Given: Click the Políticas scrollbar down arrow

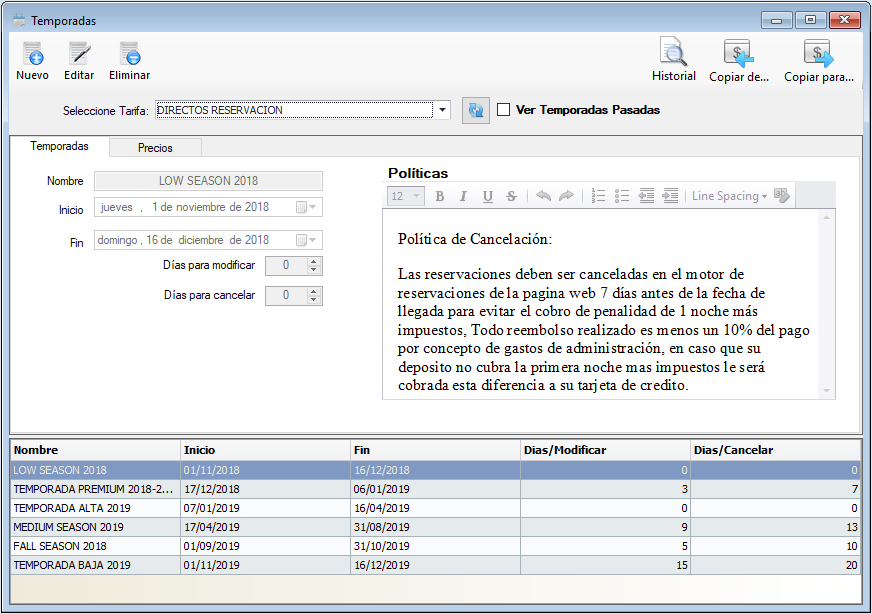Looking at the screenshot, I should 826,391.
